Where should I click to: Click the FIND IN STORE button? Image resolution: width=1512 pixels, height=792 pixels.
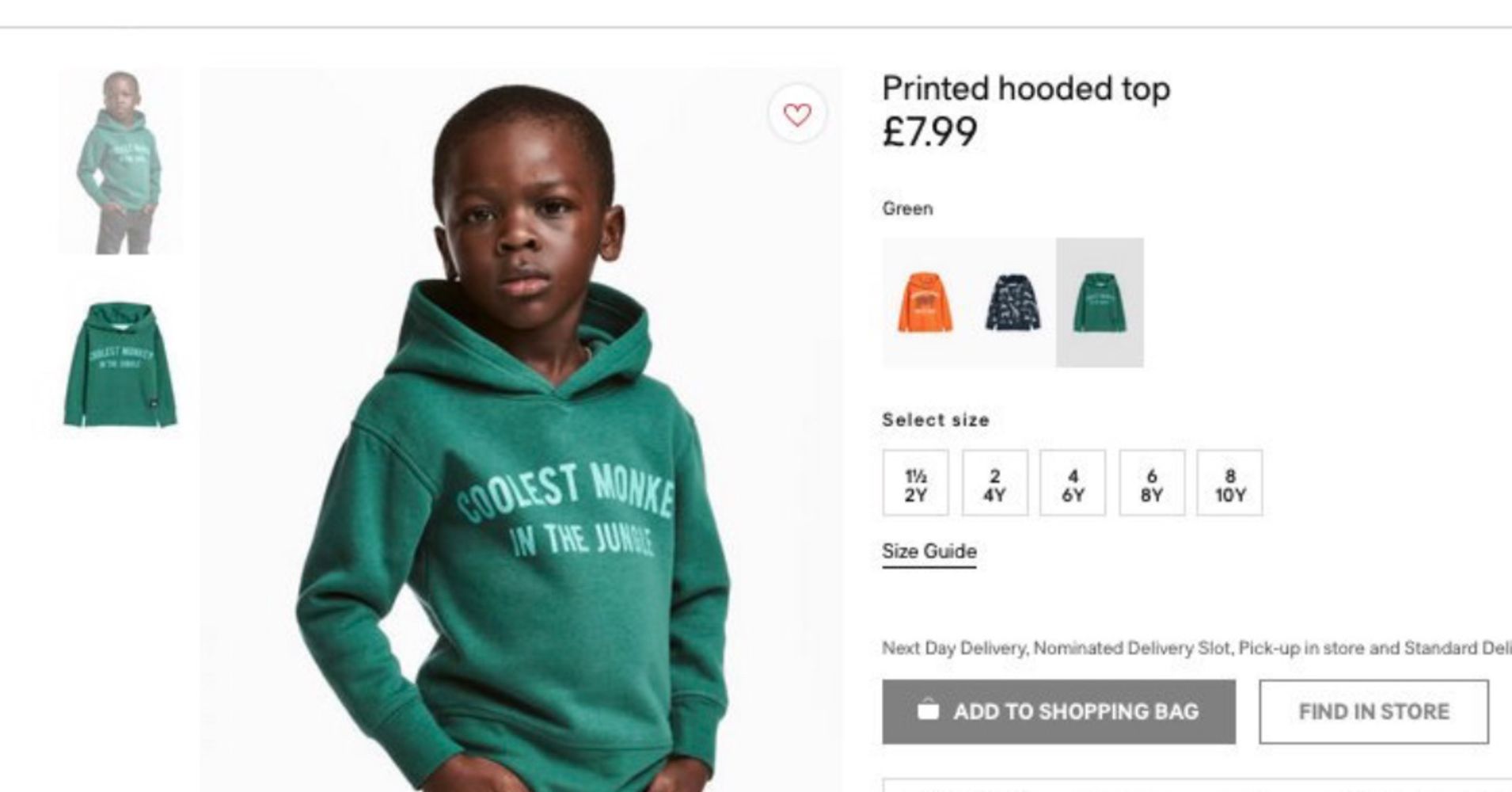pyautogui.click(x=1373, y=711)
